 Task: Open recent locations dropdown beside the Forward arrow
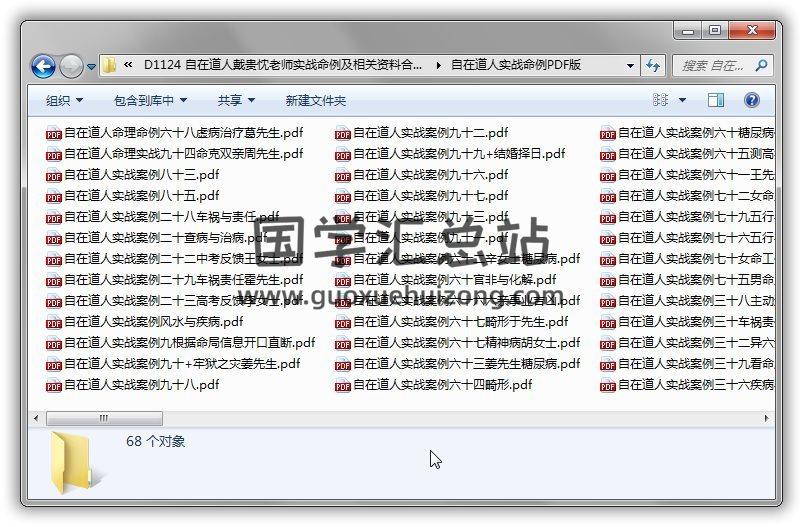[91, 67]
